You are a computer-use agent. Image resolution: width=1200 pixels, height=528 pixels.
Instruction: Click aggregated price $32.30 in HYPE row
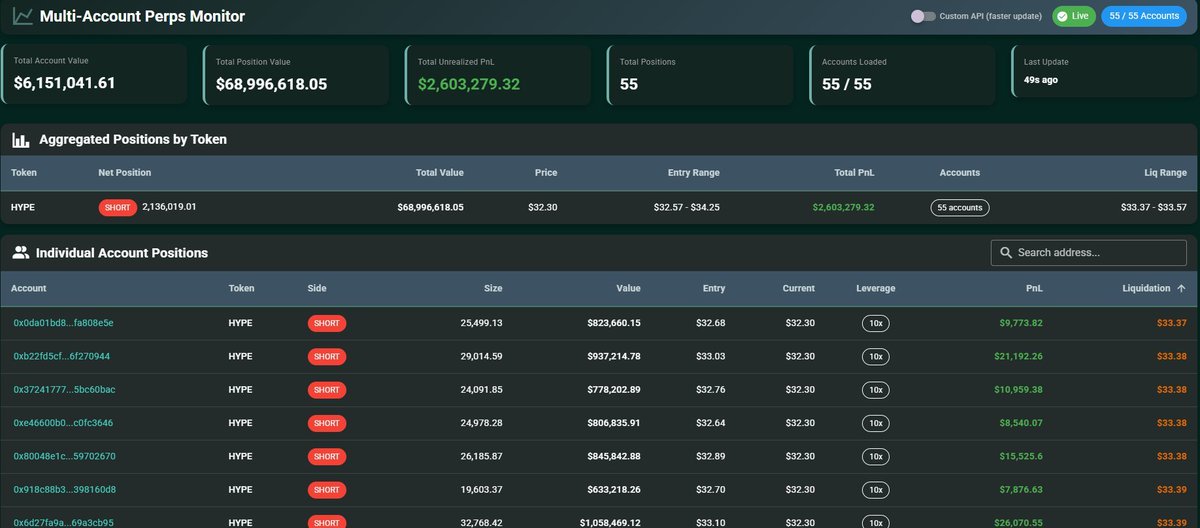(543, 207)
